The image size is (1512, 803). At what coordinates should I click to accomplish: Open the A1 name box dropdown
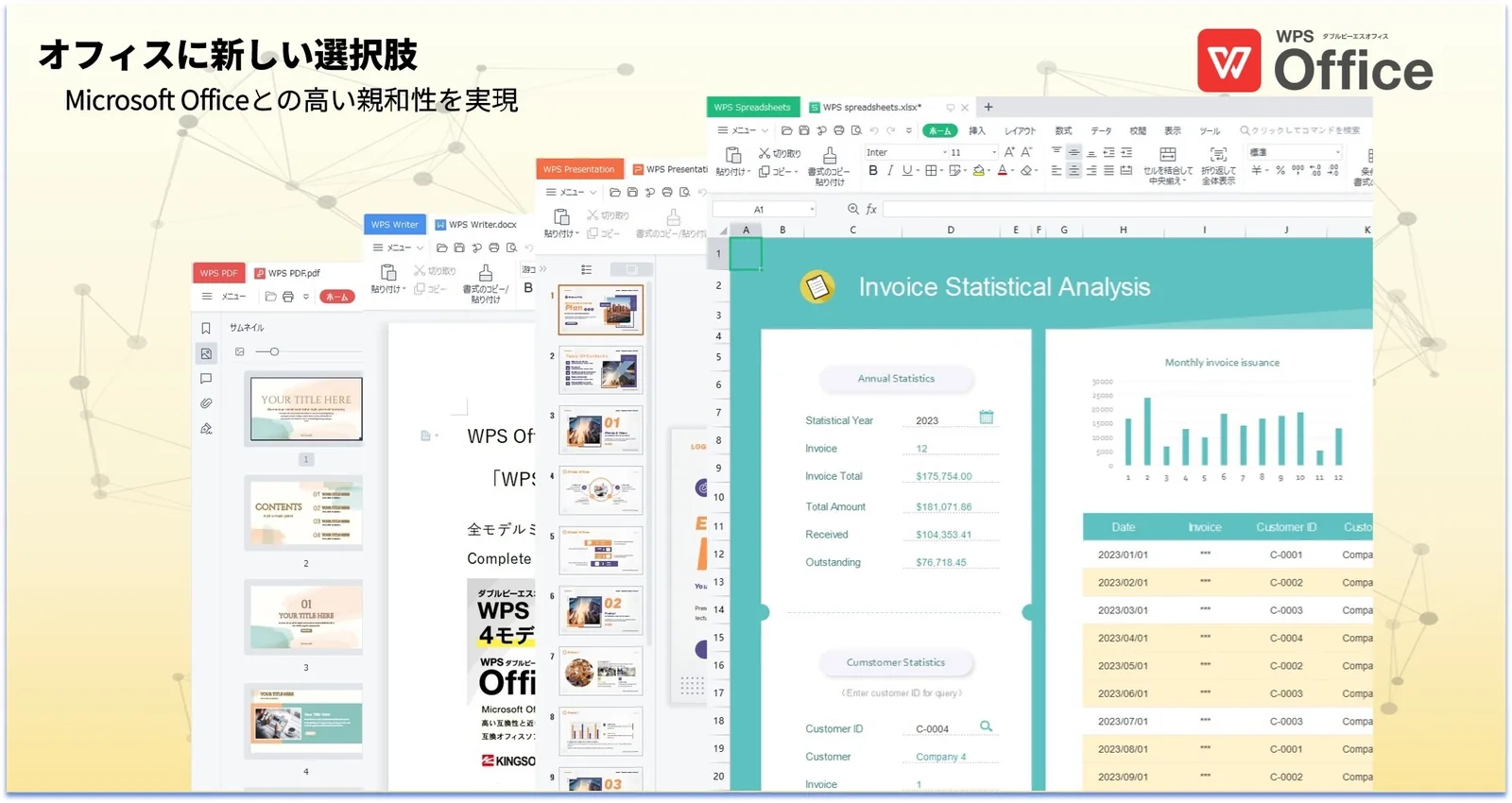pyautogui.click(x=812, y=209)
